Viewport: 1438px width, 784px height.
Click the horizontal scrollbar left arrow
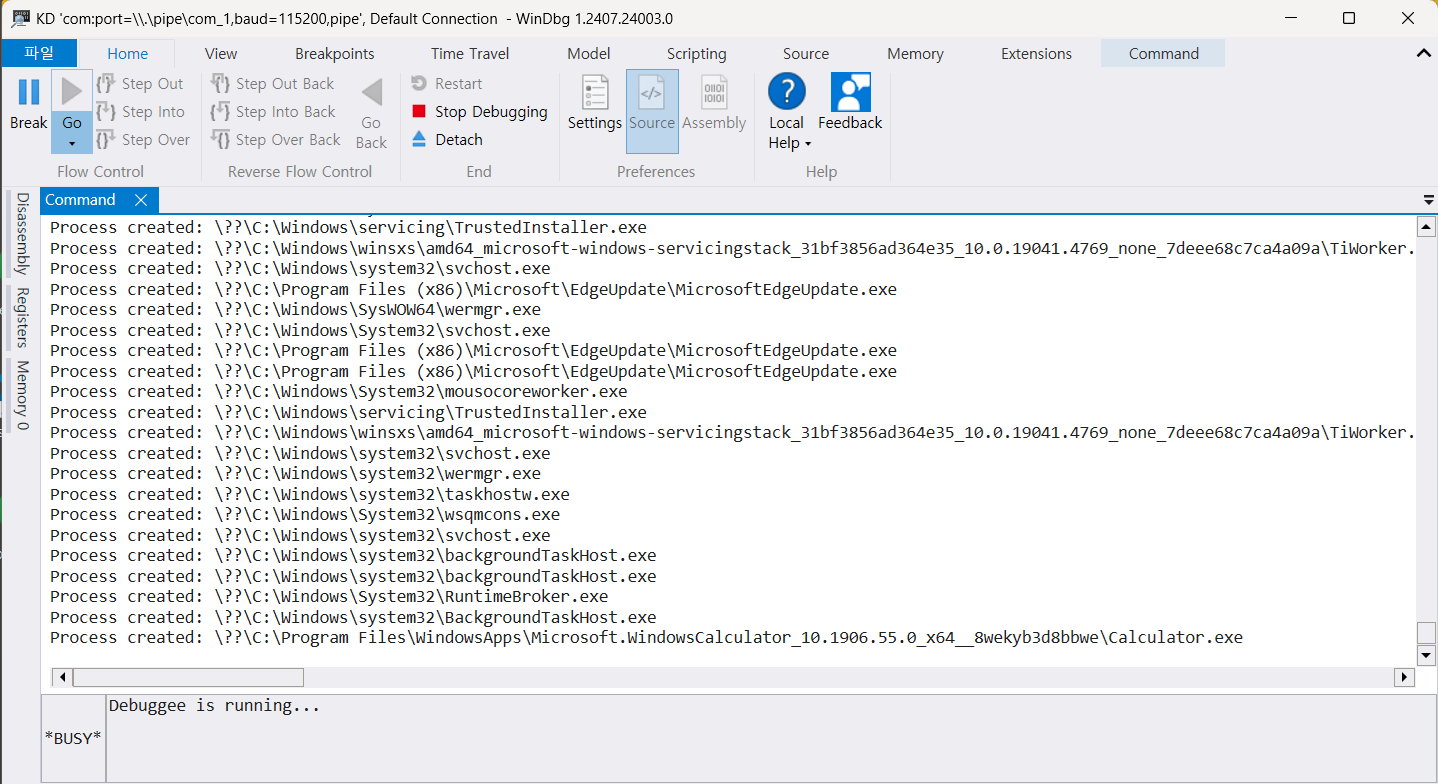point(62,677)
